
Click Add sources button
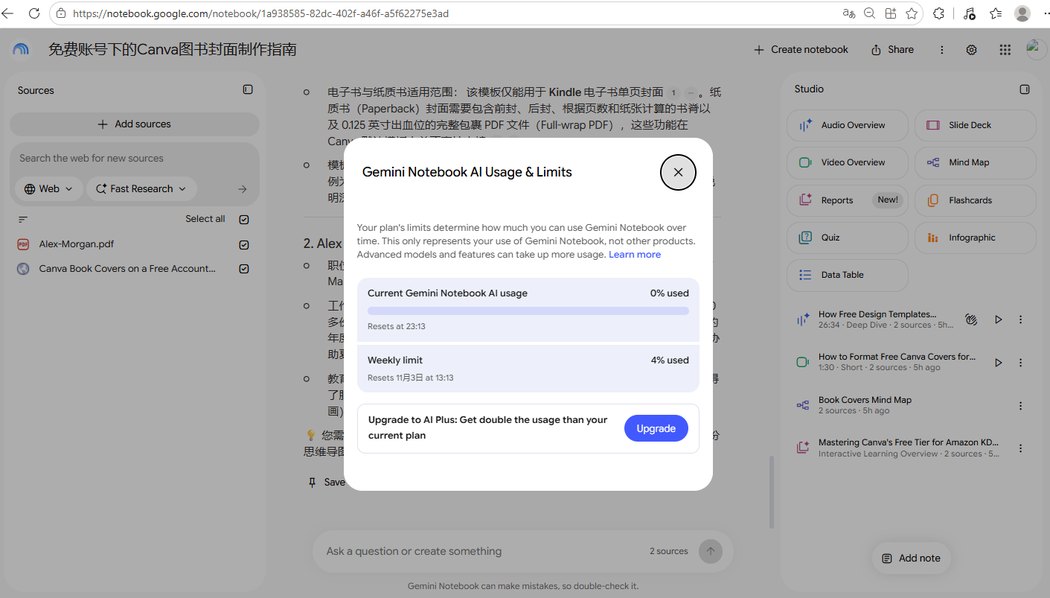pos(134,124)
